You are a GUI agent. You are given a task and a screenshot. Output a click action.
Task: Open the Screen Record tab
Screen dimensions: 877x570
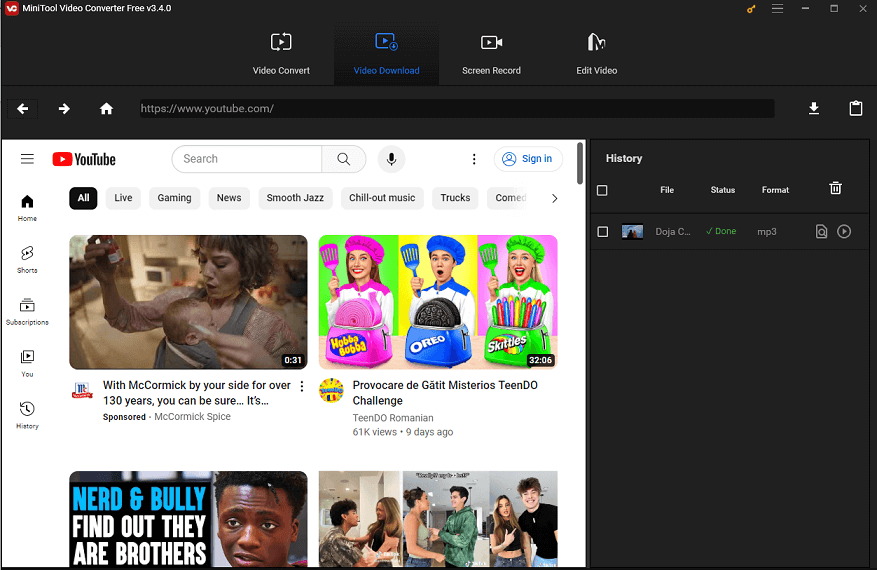click(491, 54)
